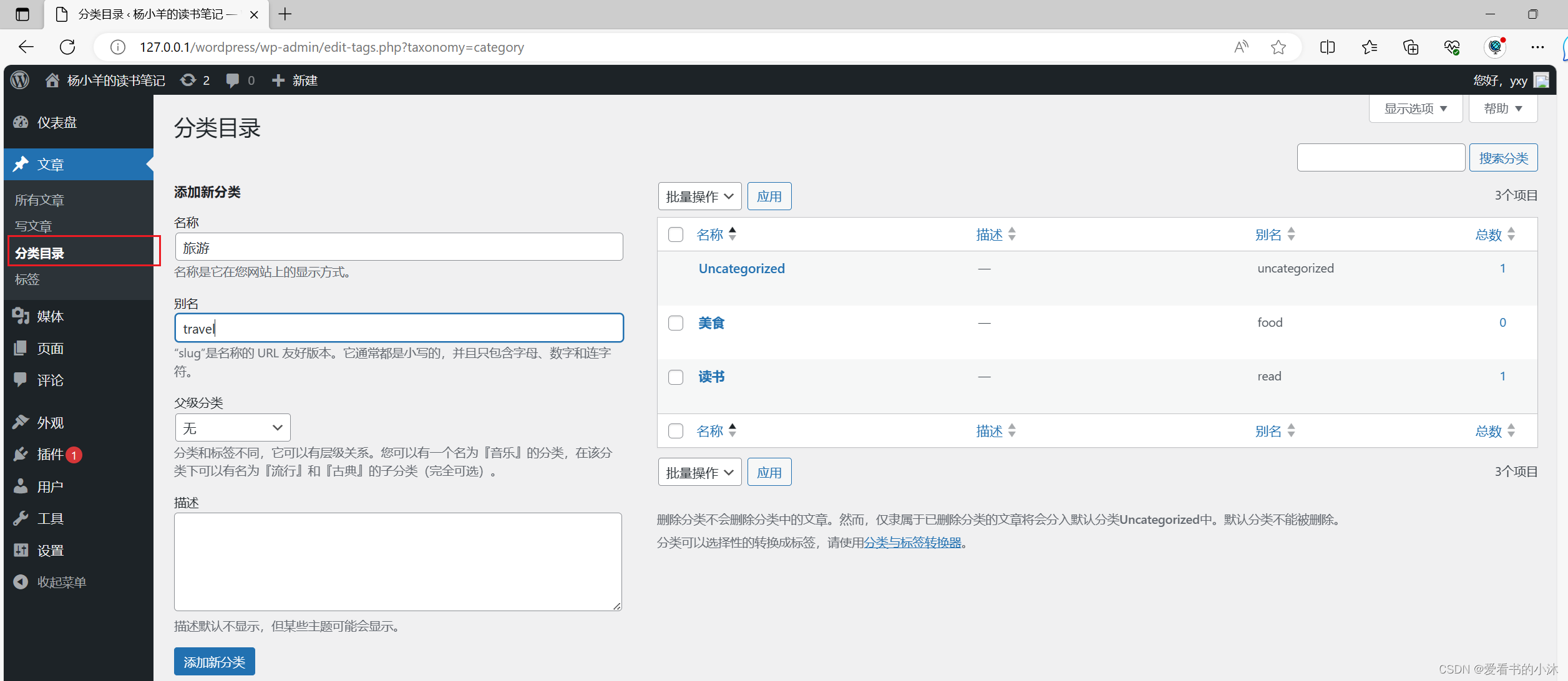The height and width of the screenshot is (681, 1568).
Task: Open 分类与标签转换器 link
Action: (912, 543)
